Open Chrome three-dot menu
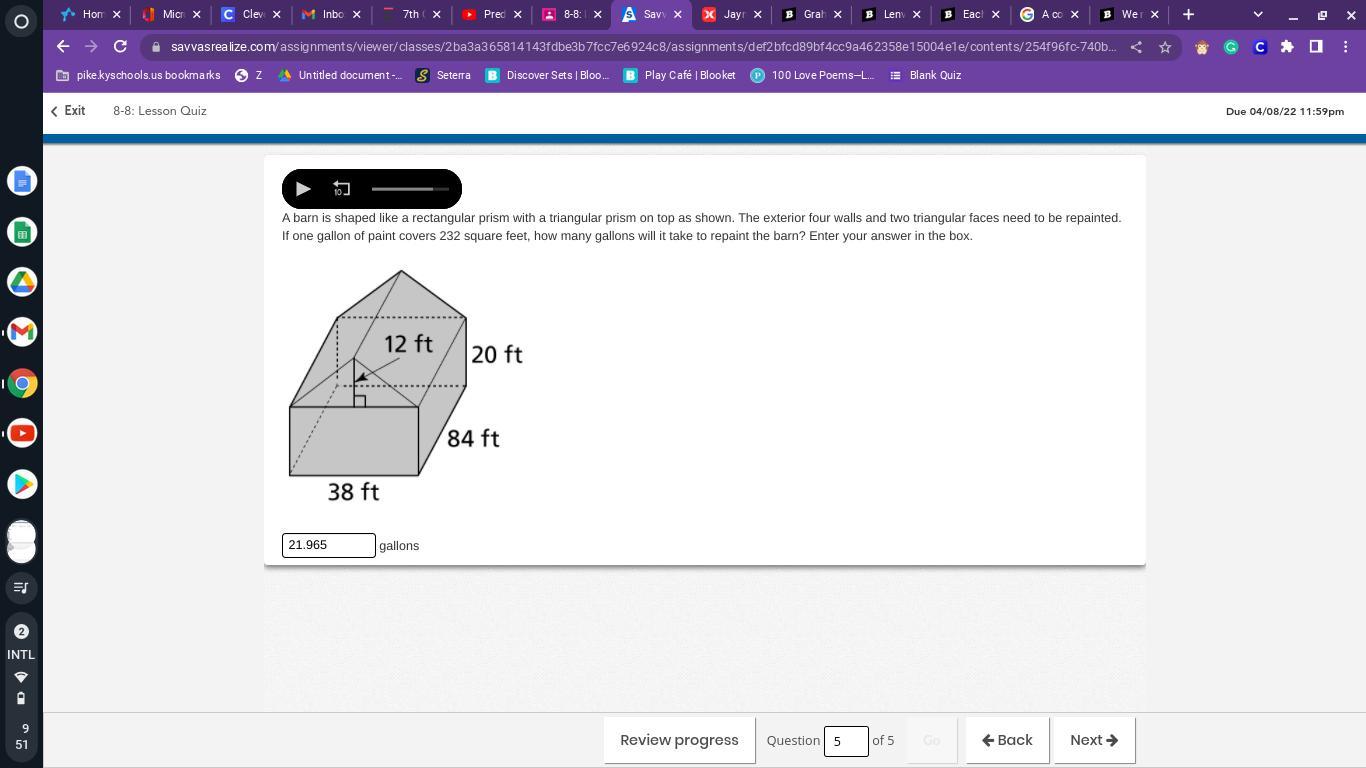Viewport: 1366px width, 768px height. pos(1345,47)
